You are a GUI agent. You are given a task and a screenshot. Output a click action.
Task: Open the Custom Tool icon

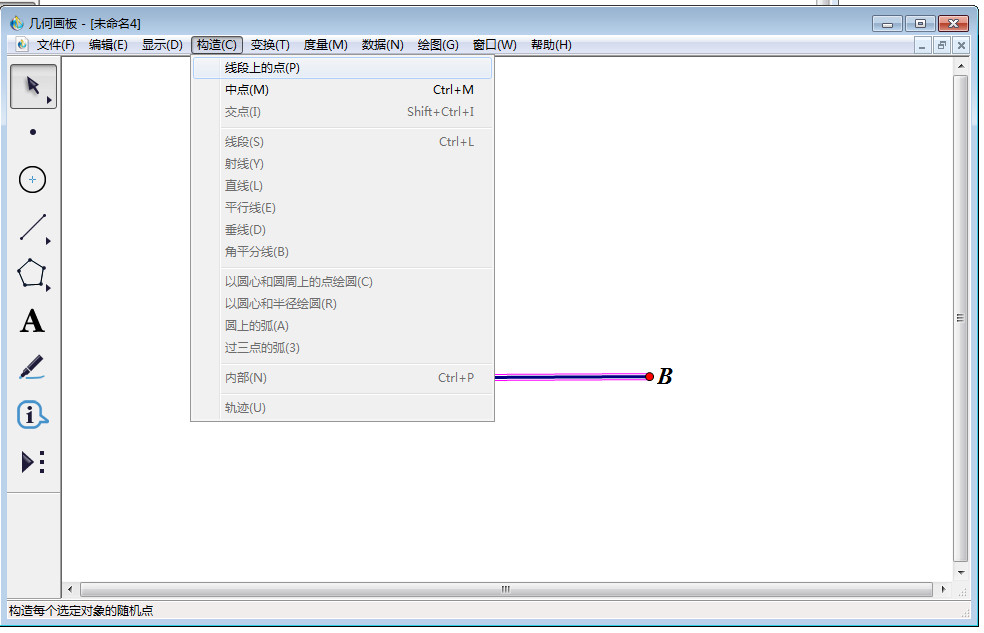31,462
